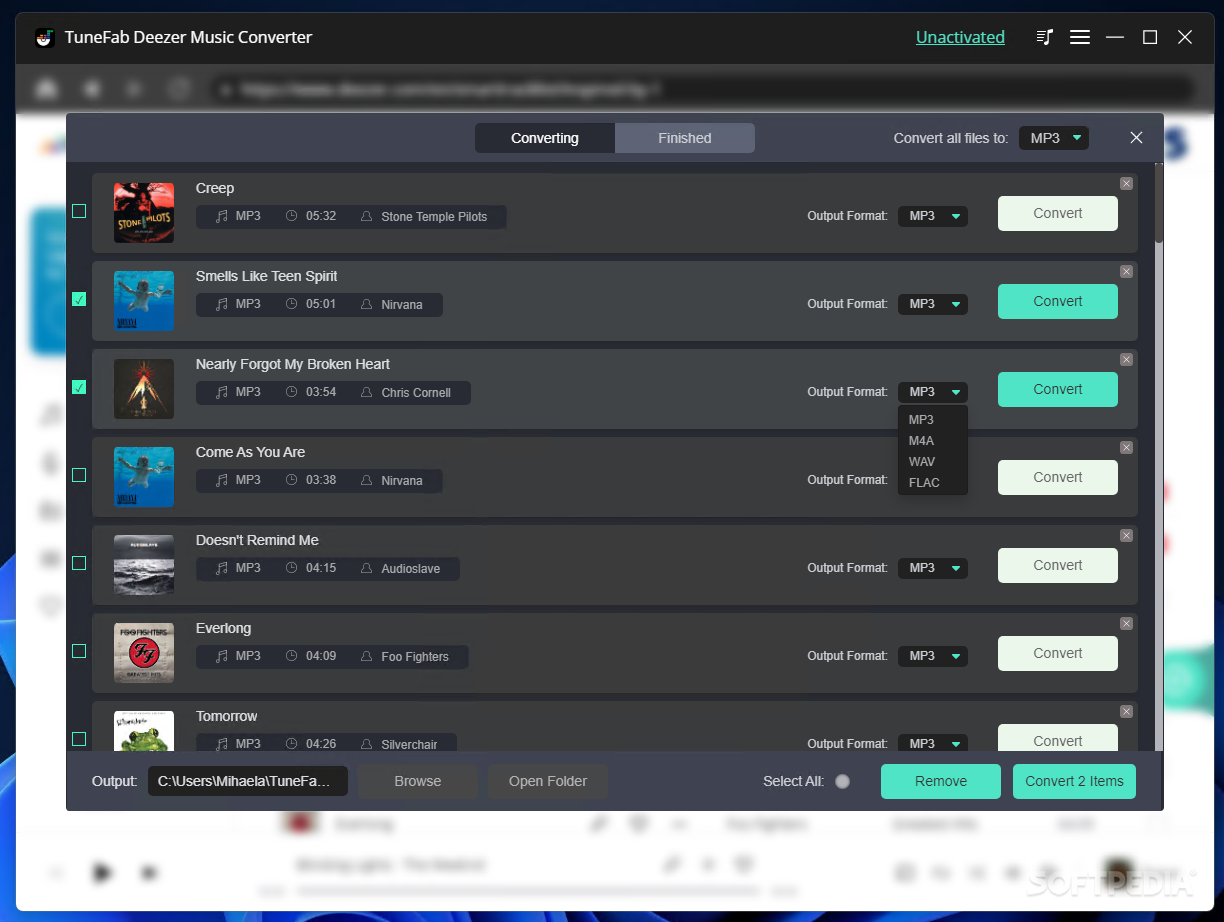This screenshot has height=922, width=1224.
Task: Click the clock icon in Everlong row
Action: point(292,656)
